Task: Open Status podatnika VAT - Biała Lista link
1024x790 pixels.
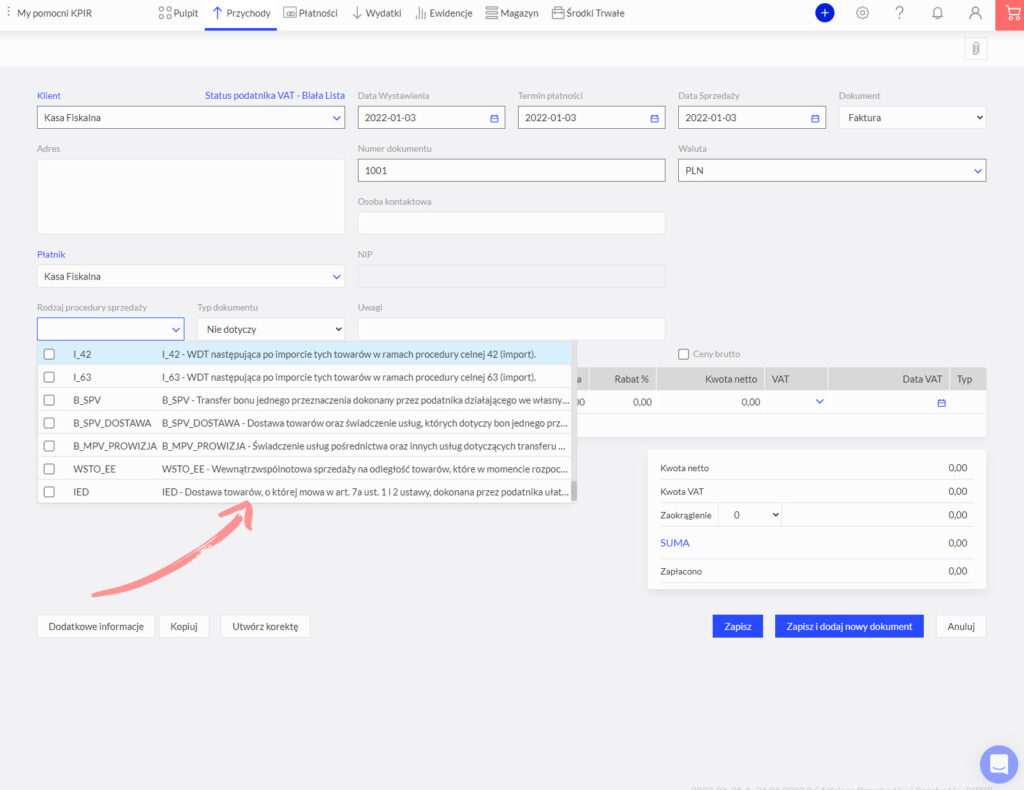Action: (x=275, y=95)
